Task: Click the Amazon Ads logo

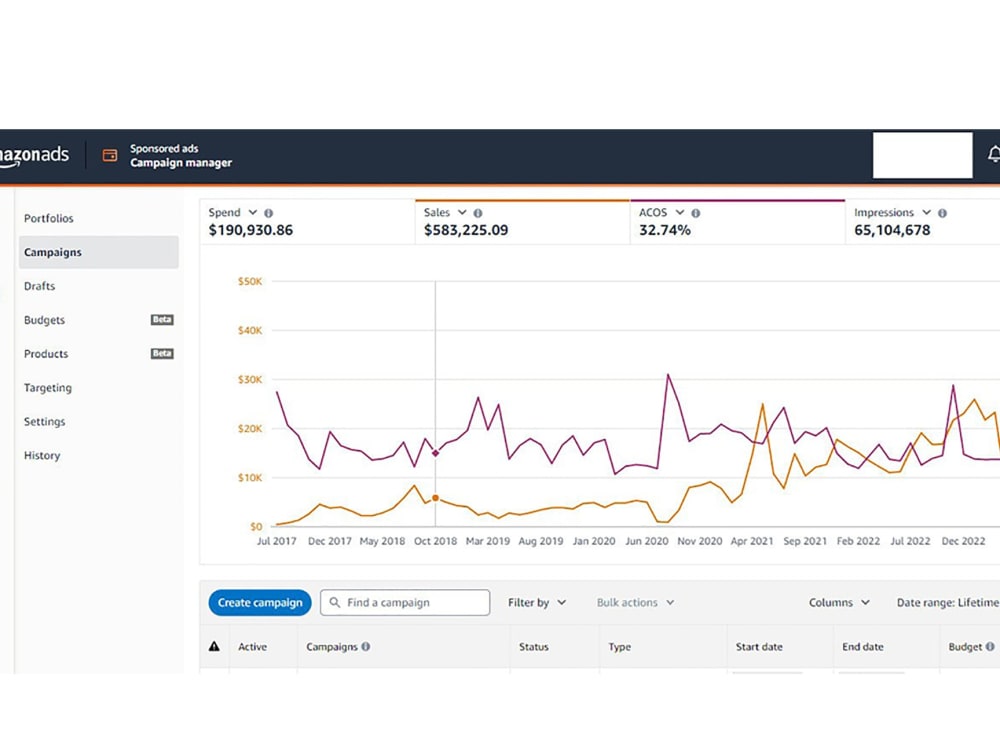Action: pyautogui.click(x=34, y=155)
